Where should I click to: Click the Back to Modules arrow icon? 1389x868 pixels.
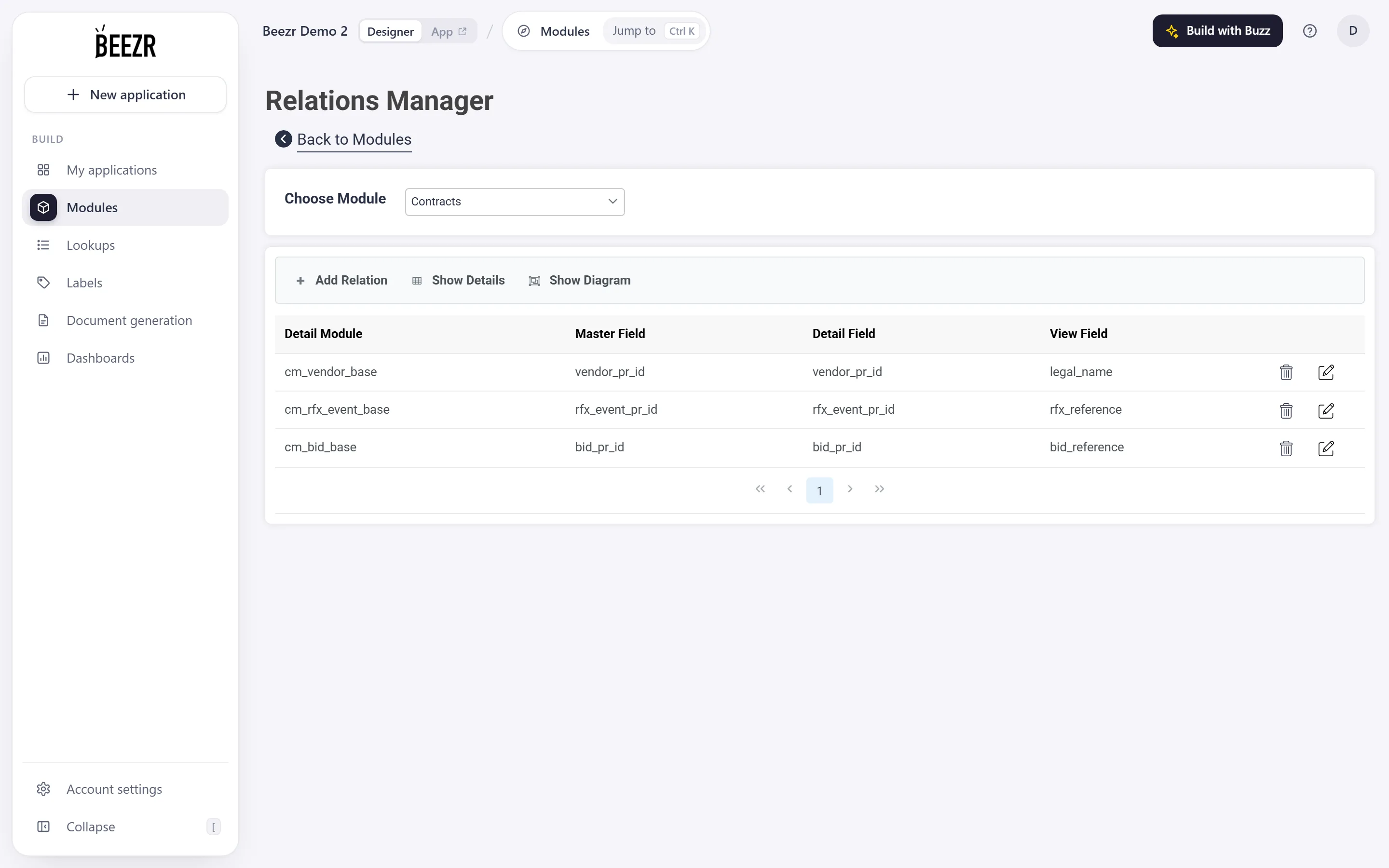click(283, 139)
